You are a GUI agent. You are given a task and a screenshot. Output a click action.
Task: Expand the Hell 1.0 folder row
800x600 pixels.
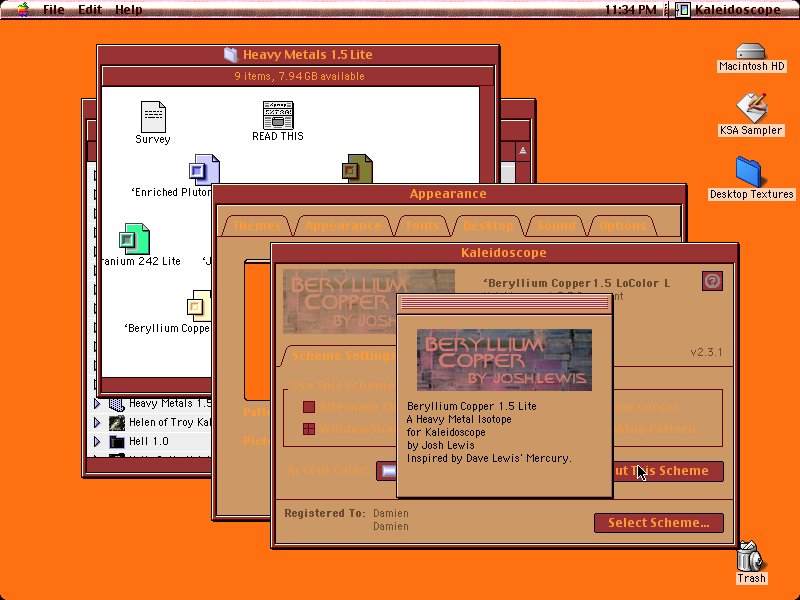97,441
